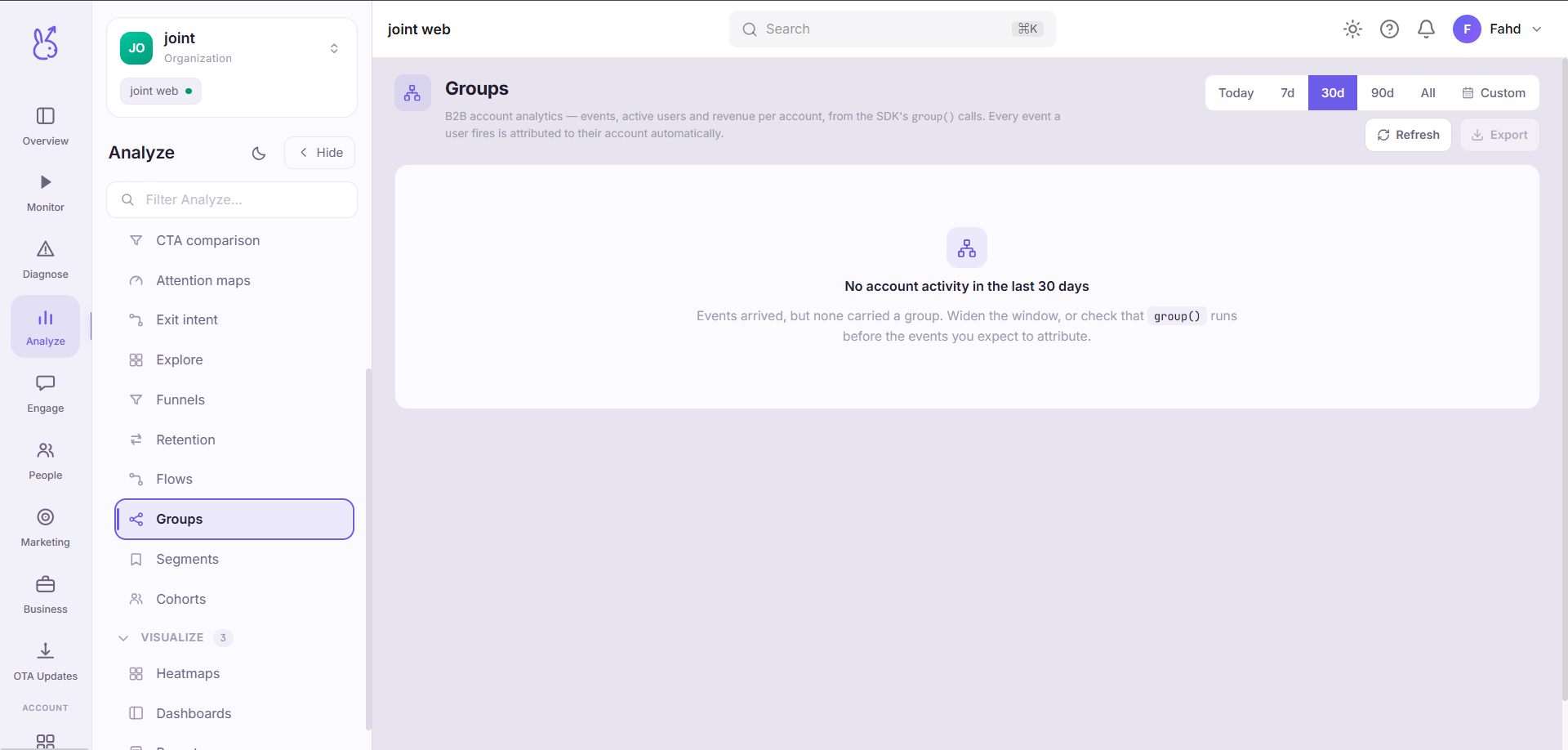This screenshot has height=750, width=1568.
Task: Open the Monitor section
Action: pyautogui.click(x=46, y=194)
